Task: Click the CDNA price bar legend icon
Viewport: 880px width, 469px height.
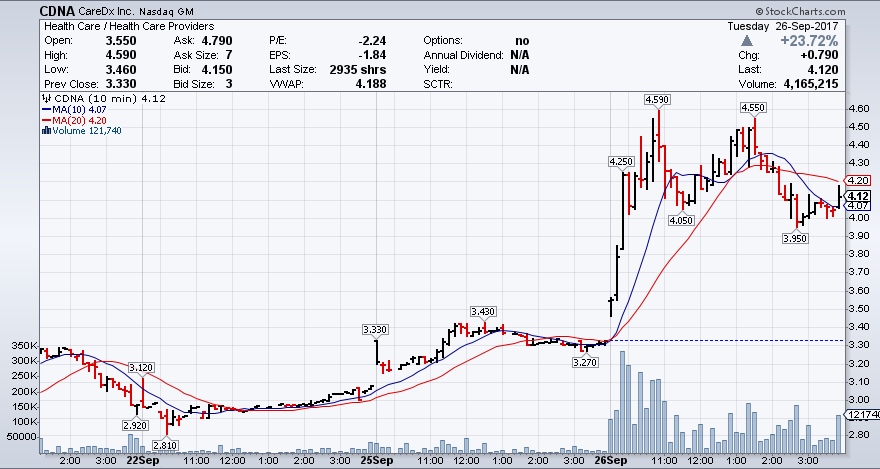Action: 44,98
